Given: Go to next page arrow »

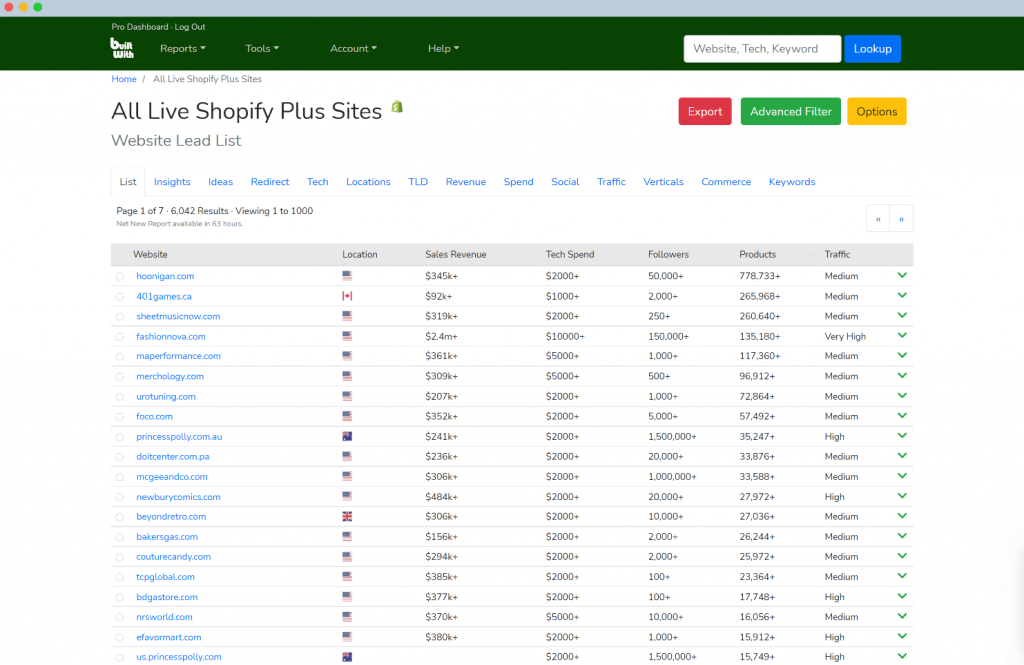Looking at the screenshot, I should [x=901, y=218].
